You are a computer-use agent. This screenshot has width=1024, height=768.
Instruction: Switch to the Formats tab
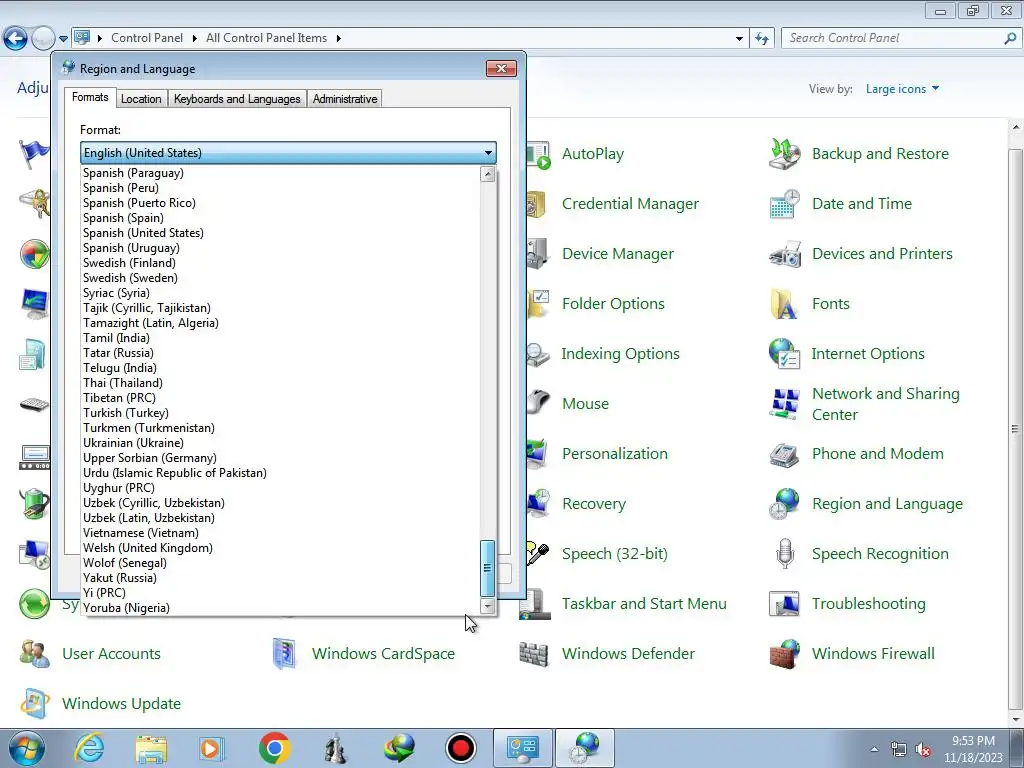click(90, 97)
